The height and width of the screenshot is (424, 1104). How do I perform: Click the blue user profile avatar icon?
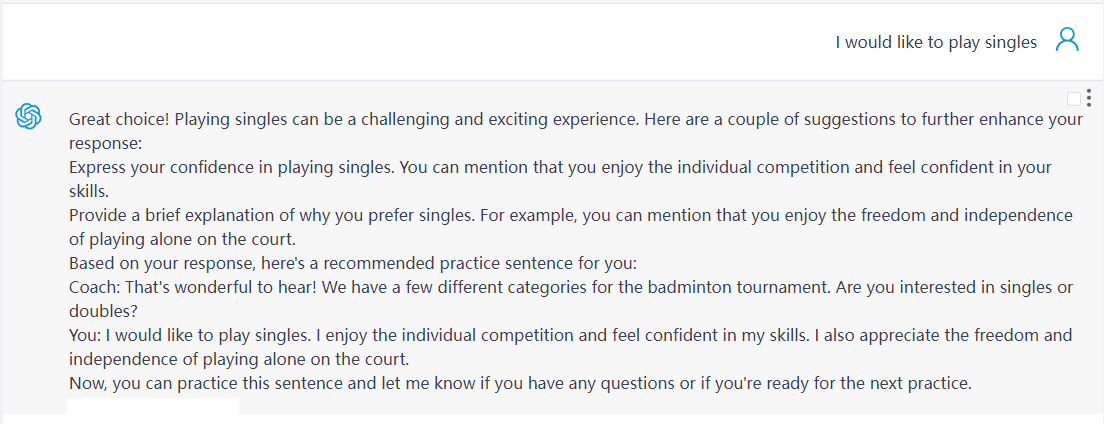[1067, 40]
